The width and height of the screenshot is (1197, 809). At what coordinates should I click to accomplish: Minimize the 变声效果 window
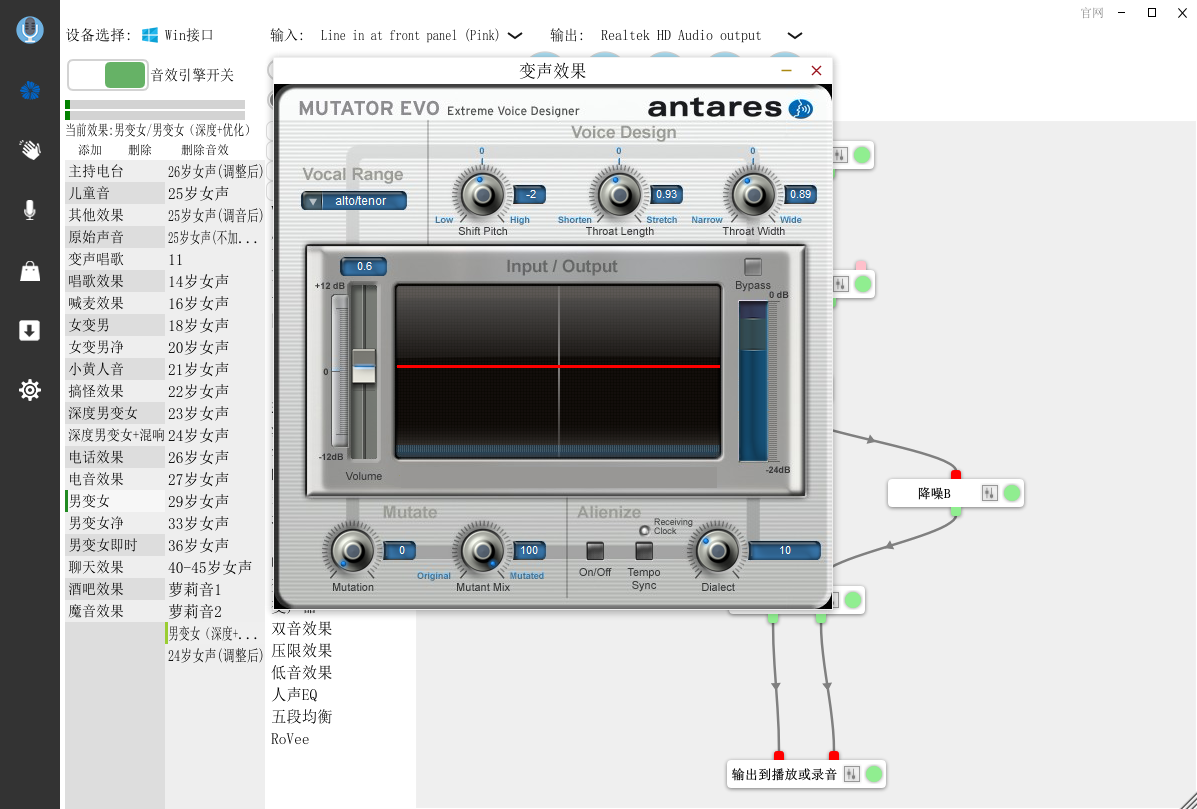pyautogui.click(x=786, y=70)
